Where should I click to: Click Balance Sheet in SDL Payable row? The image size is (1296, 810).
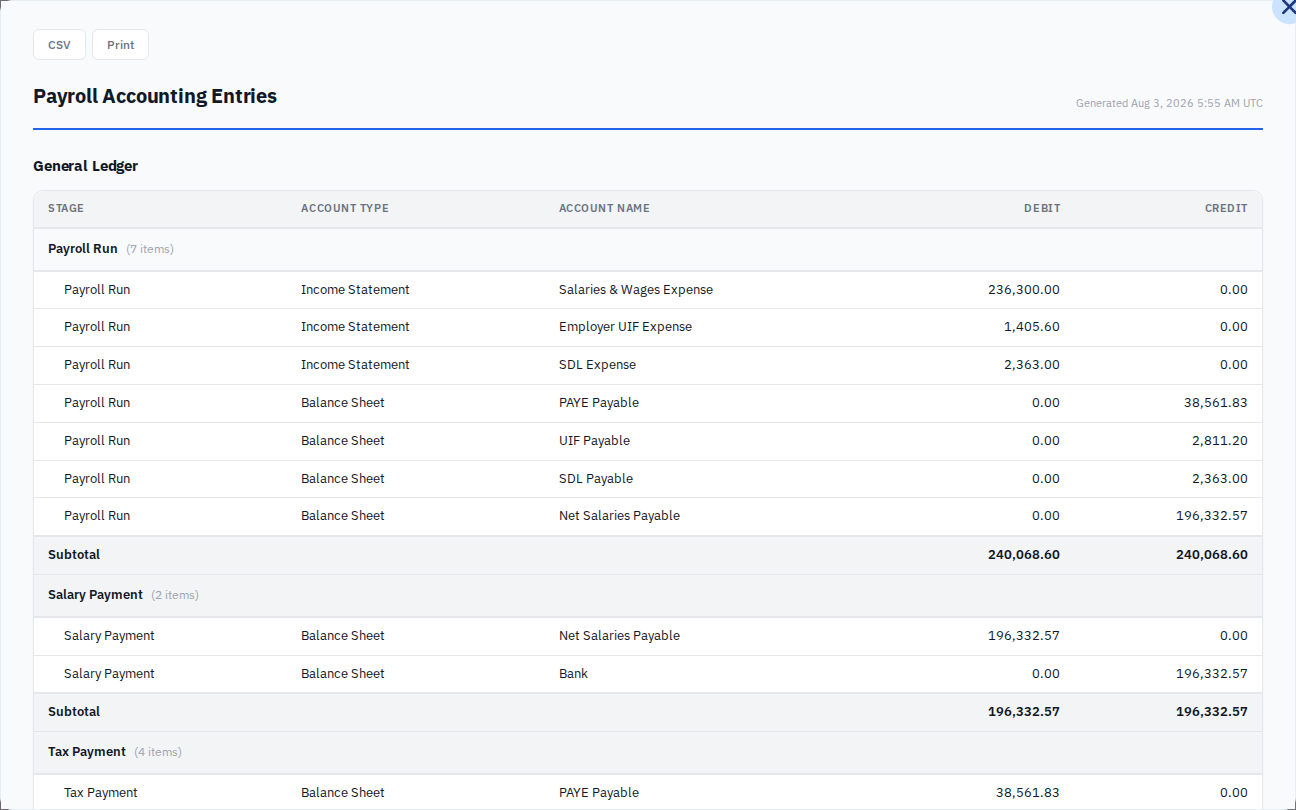(x=343, y=479)
